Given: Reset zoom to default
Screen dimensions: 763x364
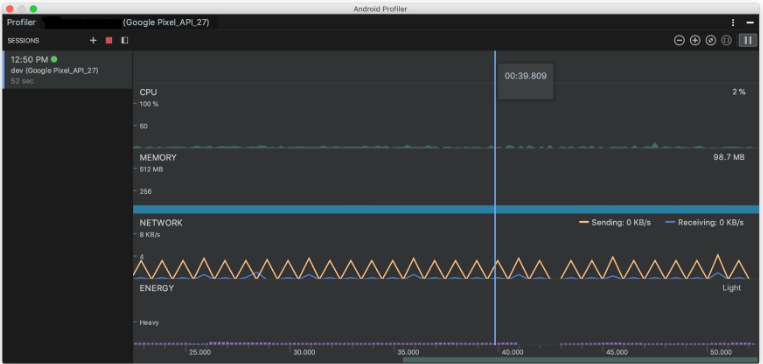Looking at the screenshot, I should [x=710, y=40].
